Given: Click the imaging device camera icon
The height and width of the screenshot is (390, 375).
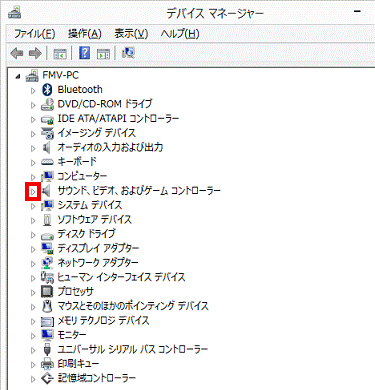Looking at the screenshot, I should click(x=47, y=133).
